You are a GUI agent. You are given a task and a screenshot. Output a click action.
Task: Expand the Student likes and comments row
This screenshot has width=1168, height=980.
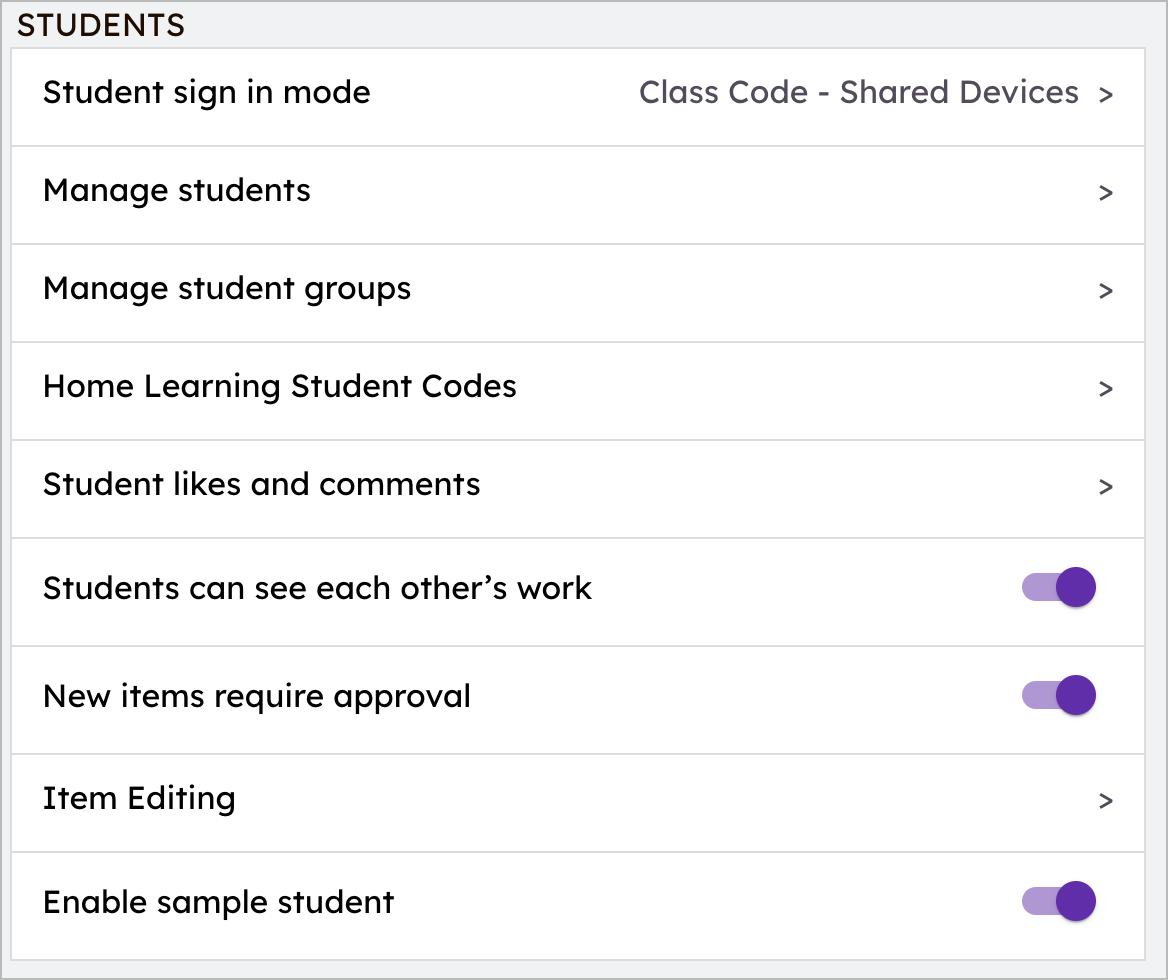click(1105, 487)
